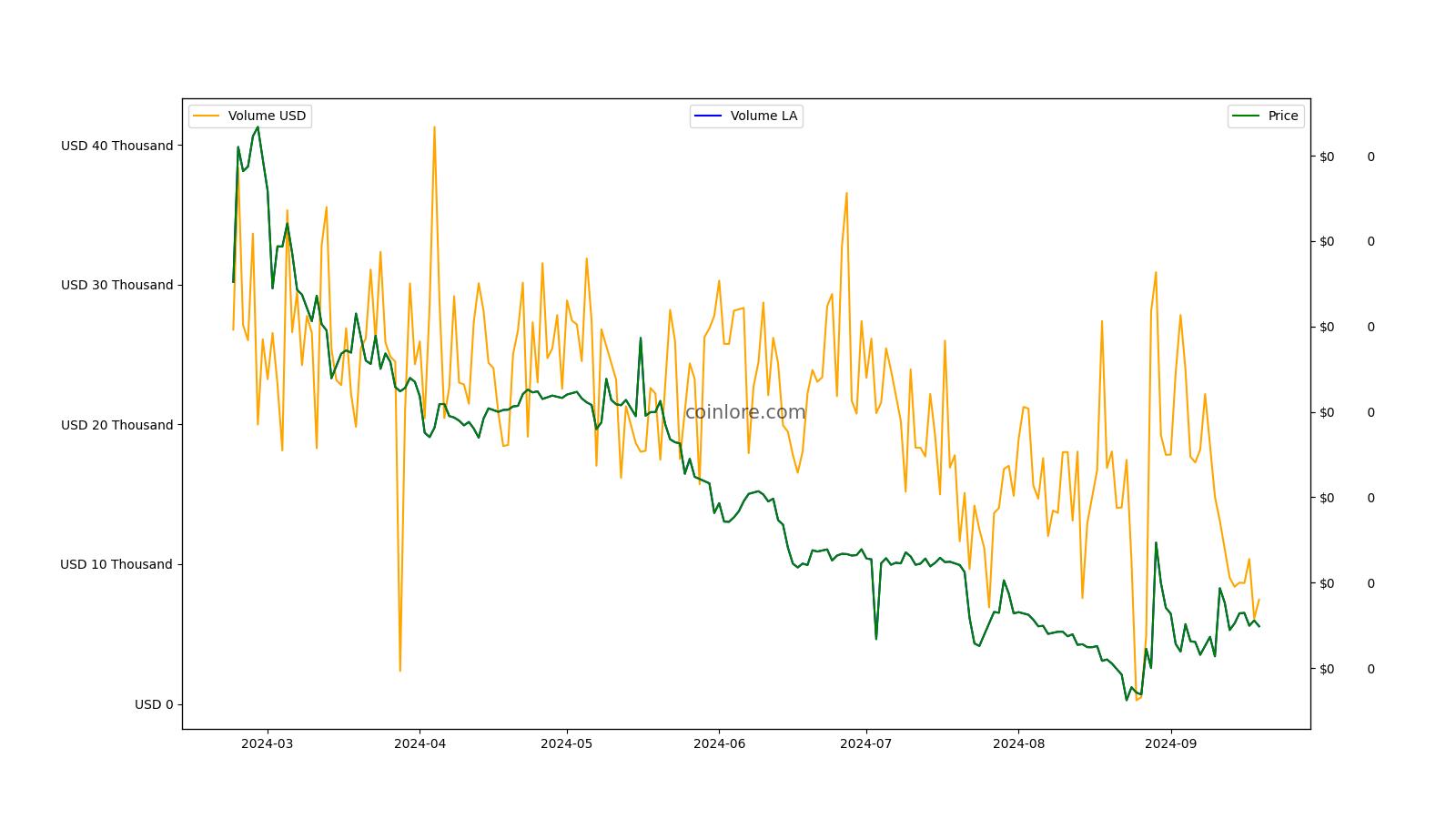Click the Volume USD legend label
Image resolution: width=1456 pixels, height=819 pixels.
click(x=267, y=116)
